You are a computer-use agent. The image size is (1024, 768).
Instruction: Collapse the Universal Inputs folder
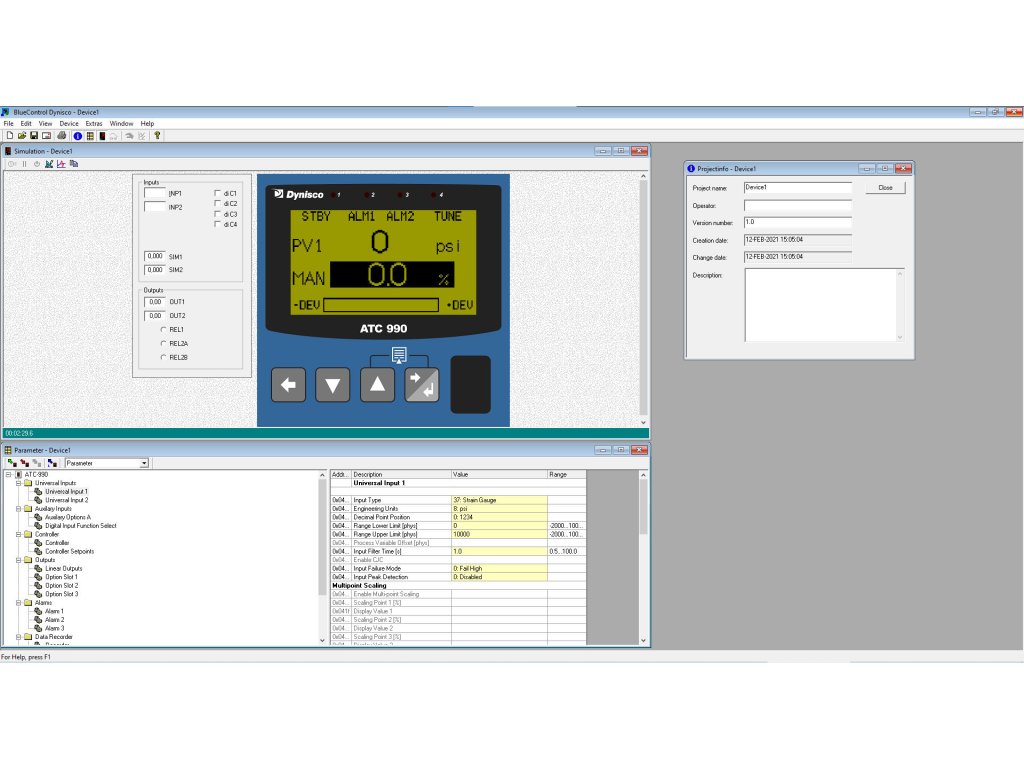[18, 483]
